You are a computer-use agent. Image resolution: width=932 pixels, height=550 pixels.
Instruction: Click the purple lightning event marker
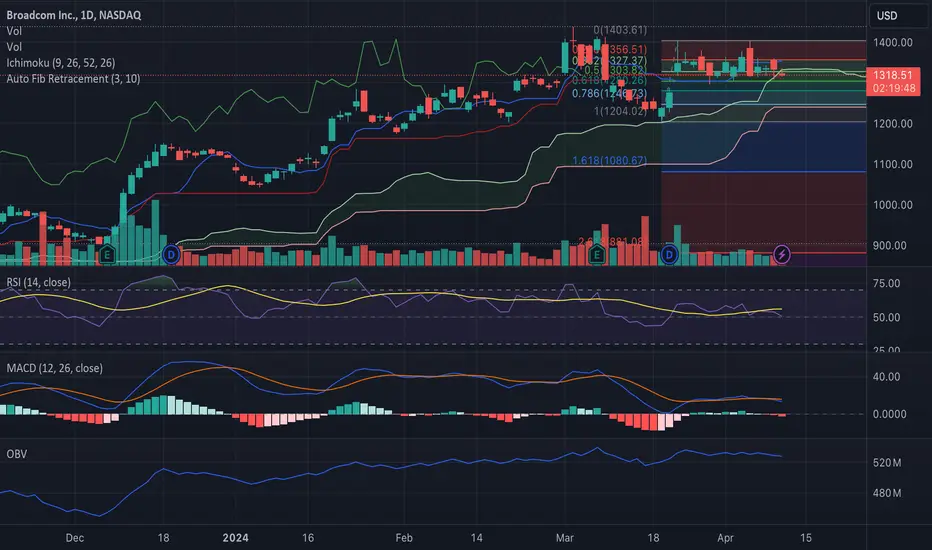[x=782, y=256]
